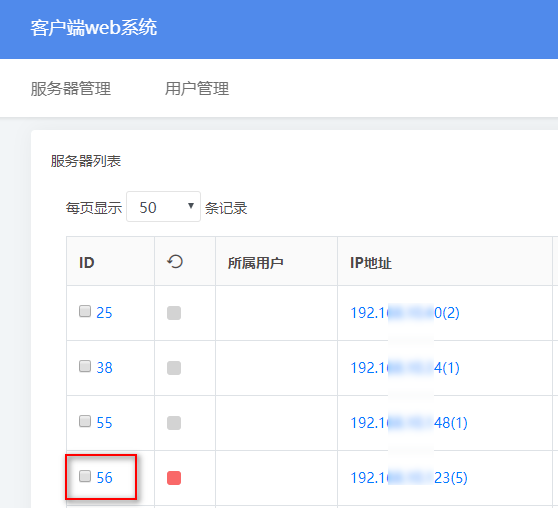Tick the checkbox beside ID 38
This screenshot has height=508, width=558.
pos(85,366)
